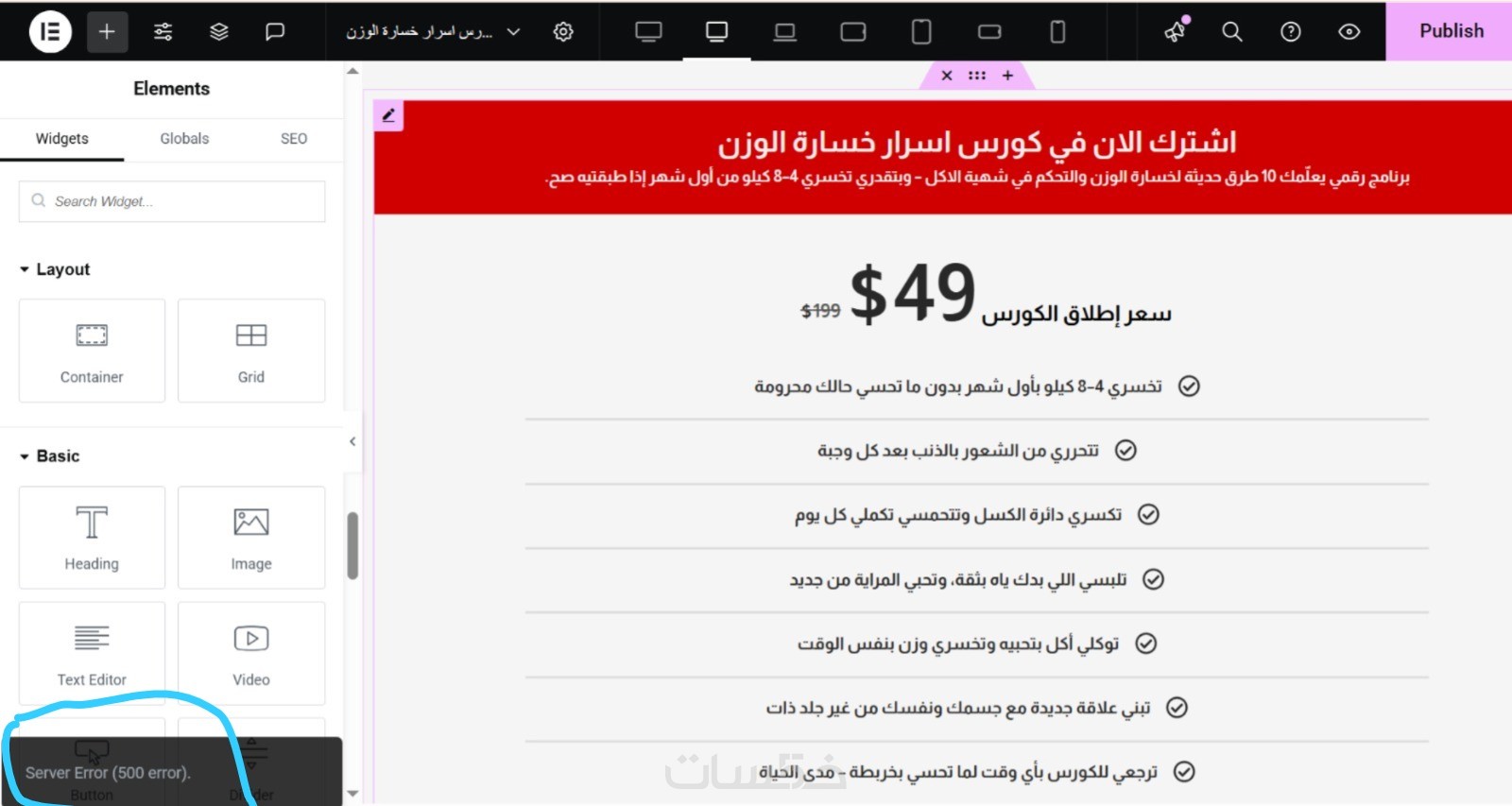Screen dimensions: 1512x806
Task: Select the 'سعر إطلاق الكورس' label
Action: 1076,314
